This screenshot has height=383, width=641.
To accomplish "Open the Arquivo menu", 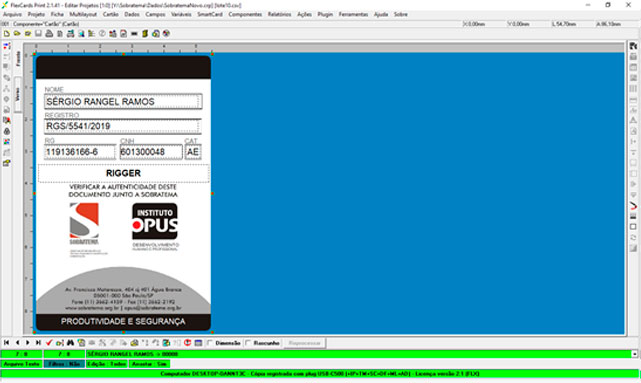I will point(13,14).
